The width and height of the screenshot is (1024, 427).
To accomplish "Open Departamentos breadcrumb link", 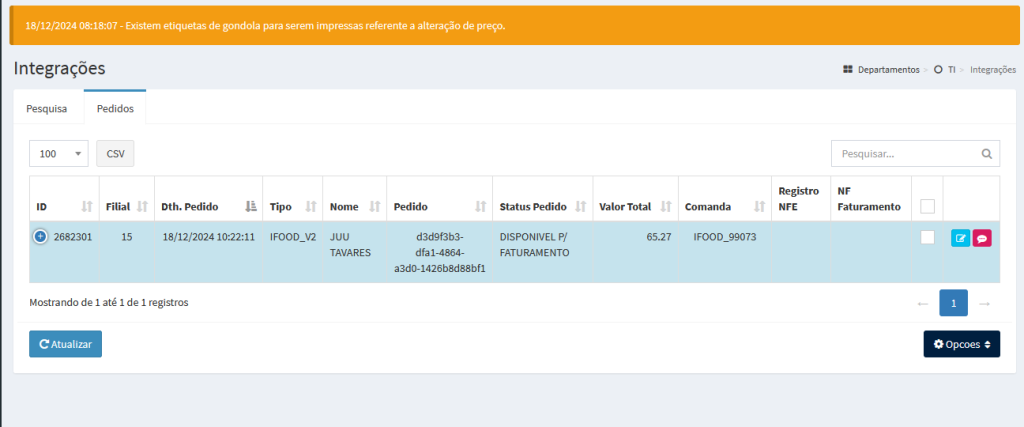I will click(882, 69).
